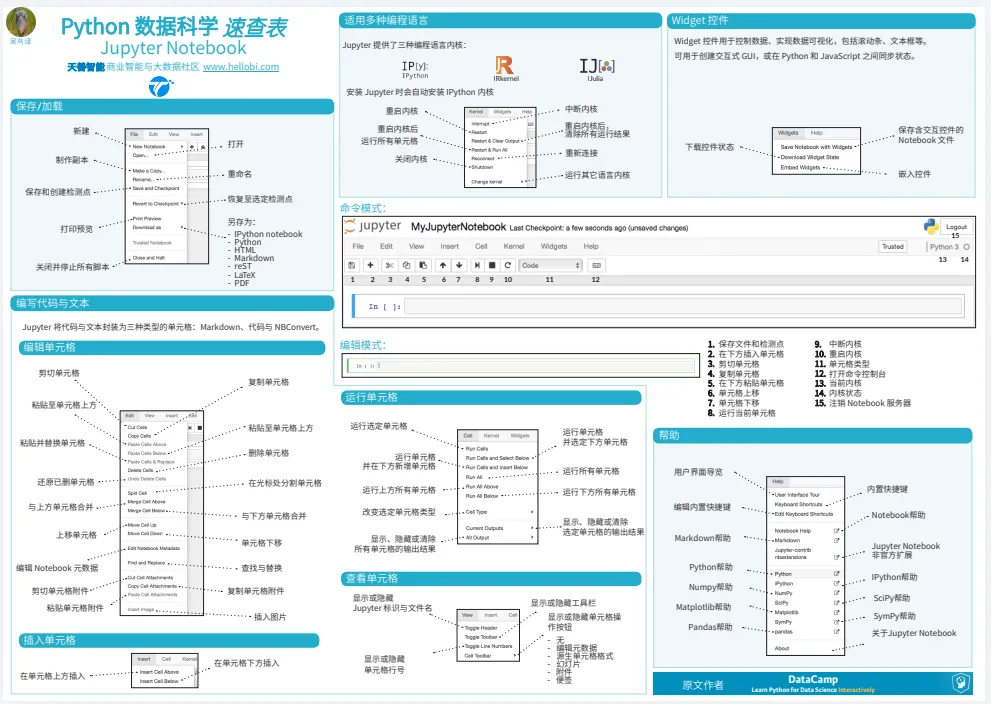Click the Python 3 kernel indicator

click(944, 247)
